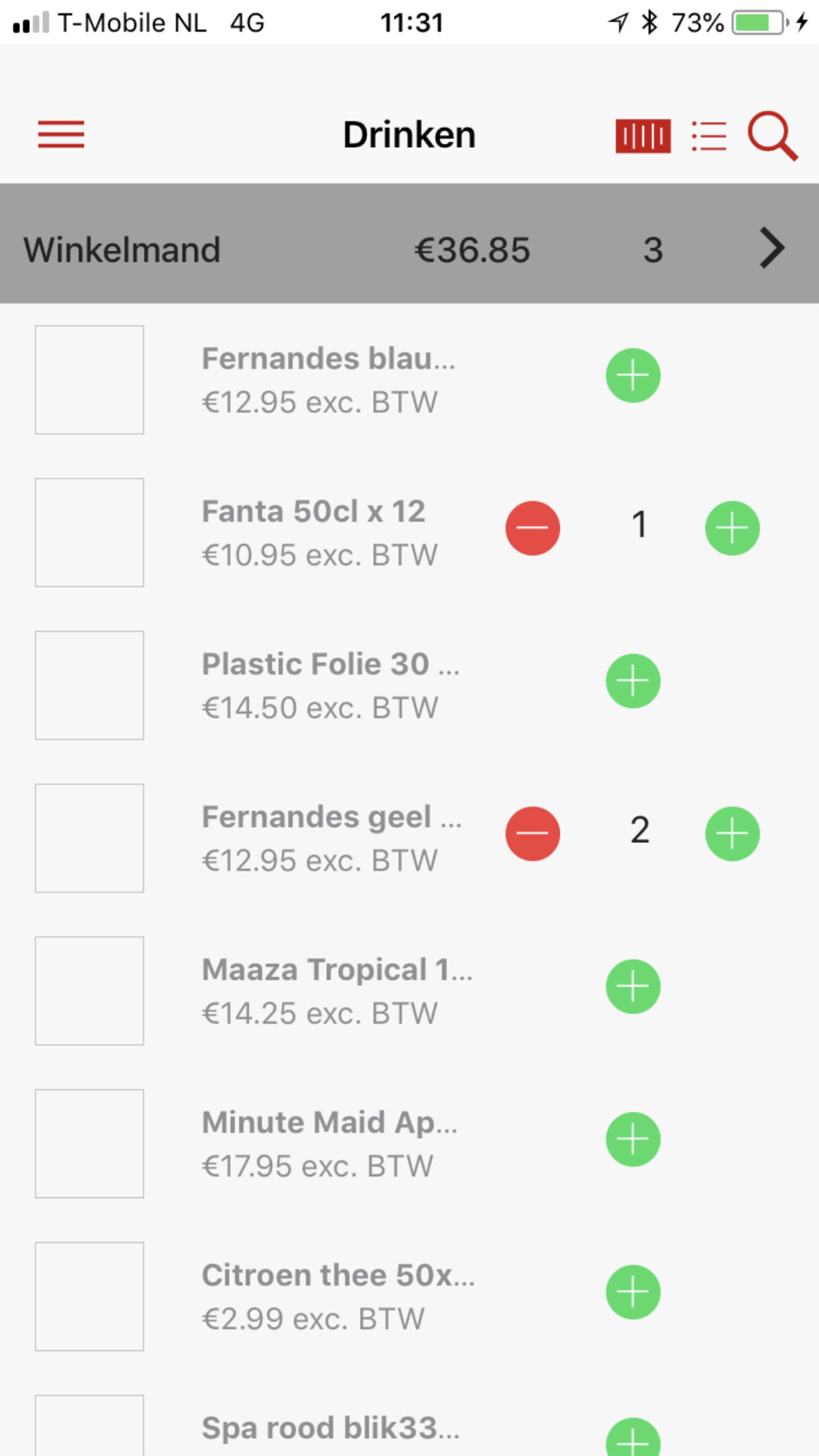This screenshot has width=819, height=1456.
Task: Switch to list view icon
Action: coord(708,136)
